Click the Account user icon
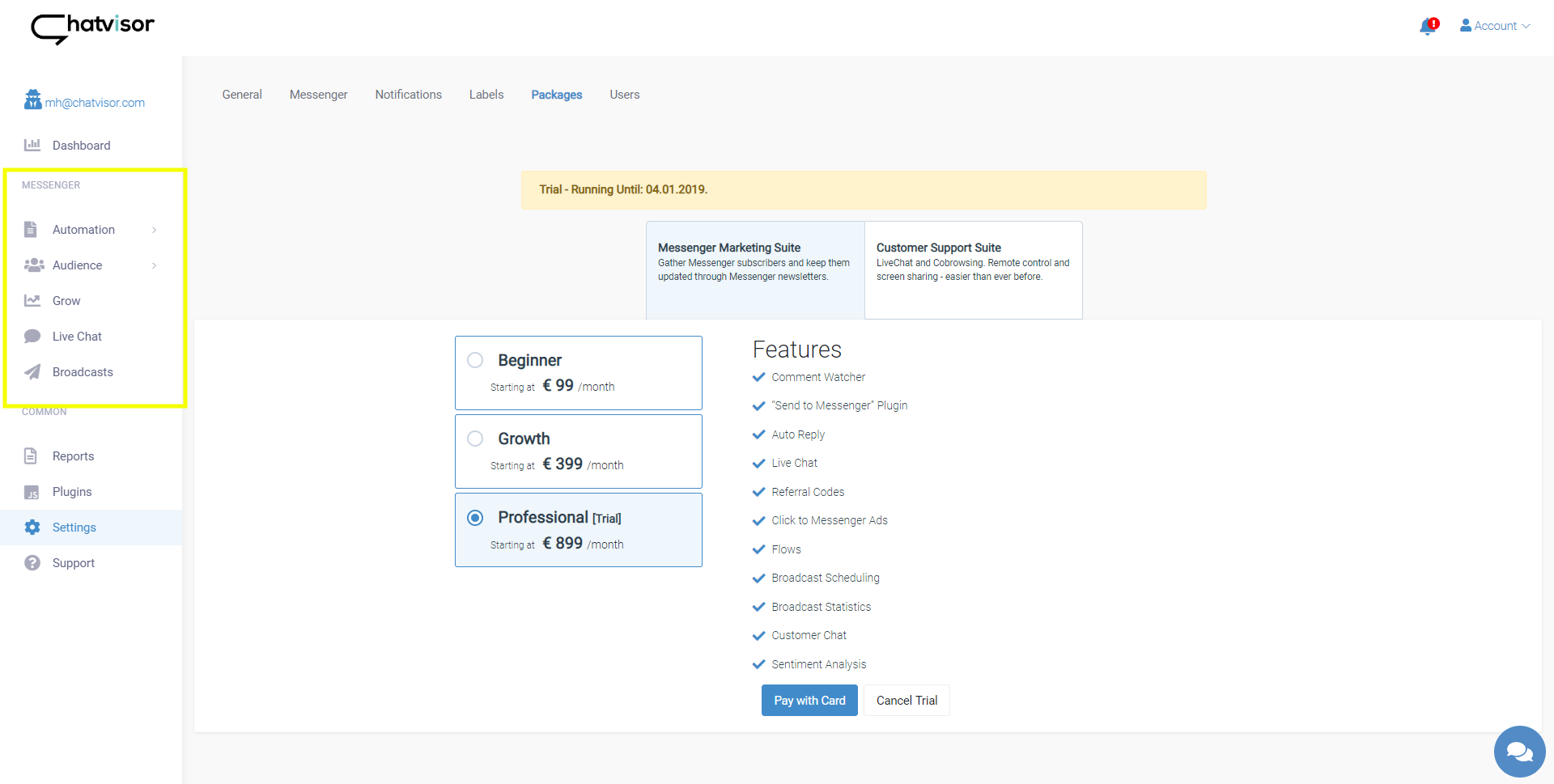 tap(1465, 26)
